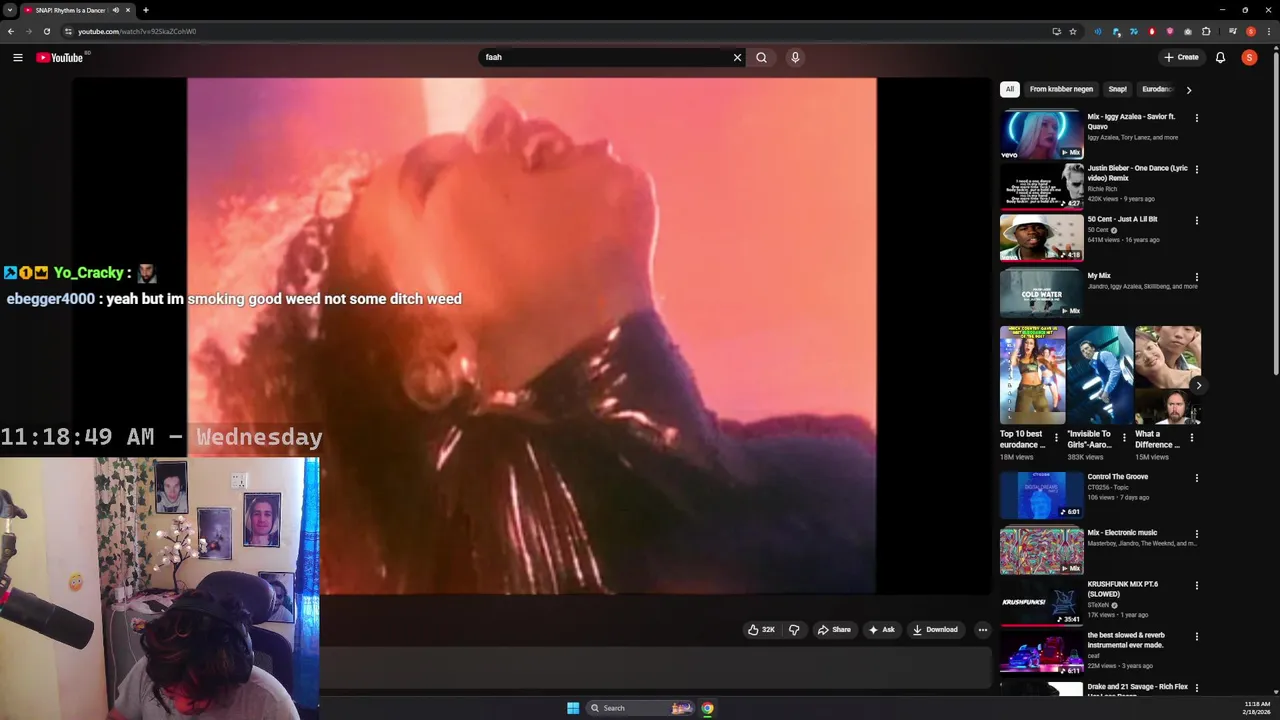This screenshot has width=1280, height=720.
Task: Open best slowed & reverb instrumental video
Action: click(1126, 640)
